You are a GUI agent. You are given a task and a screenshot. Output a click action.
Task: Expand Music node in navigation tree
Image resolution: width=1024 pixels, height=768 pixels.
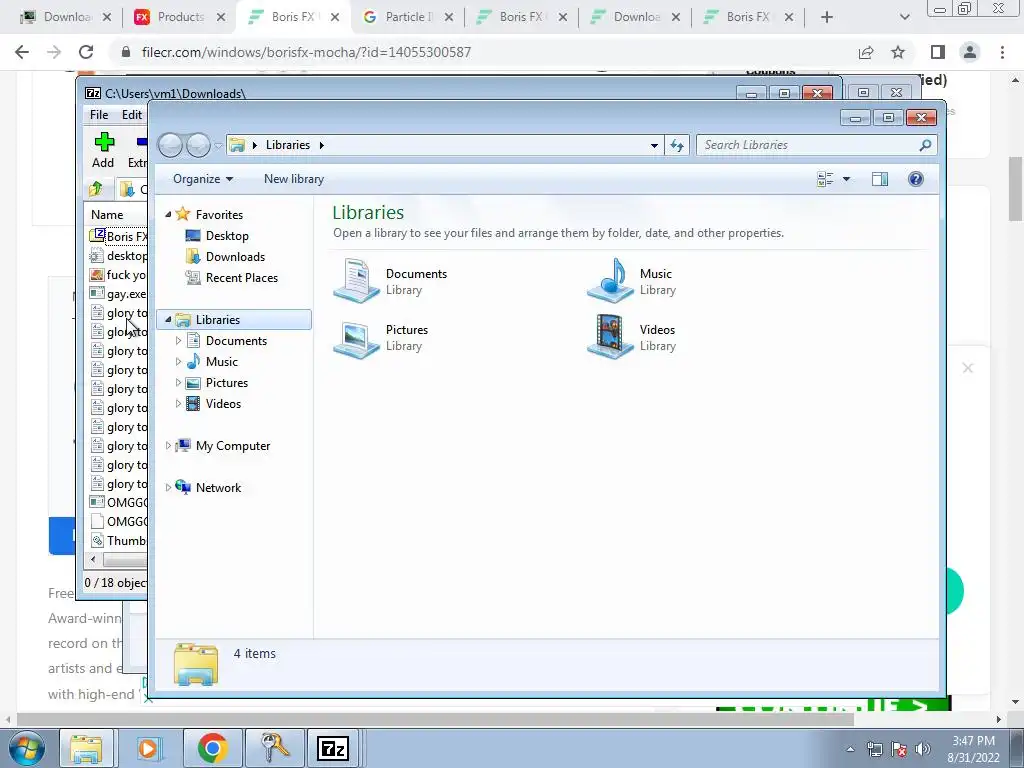[x=178, y=361]
